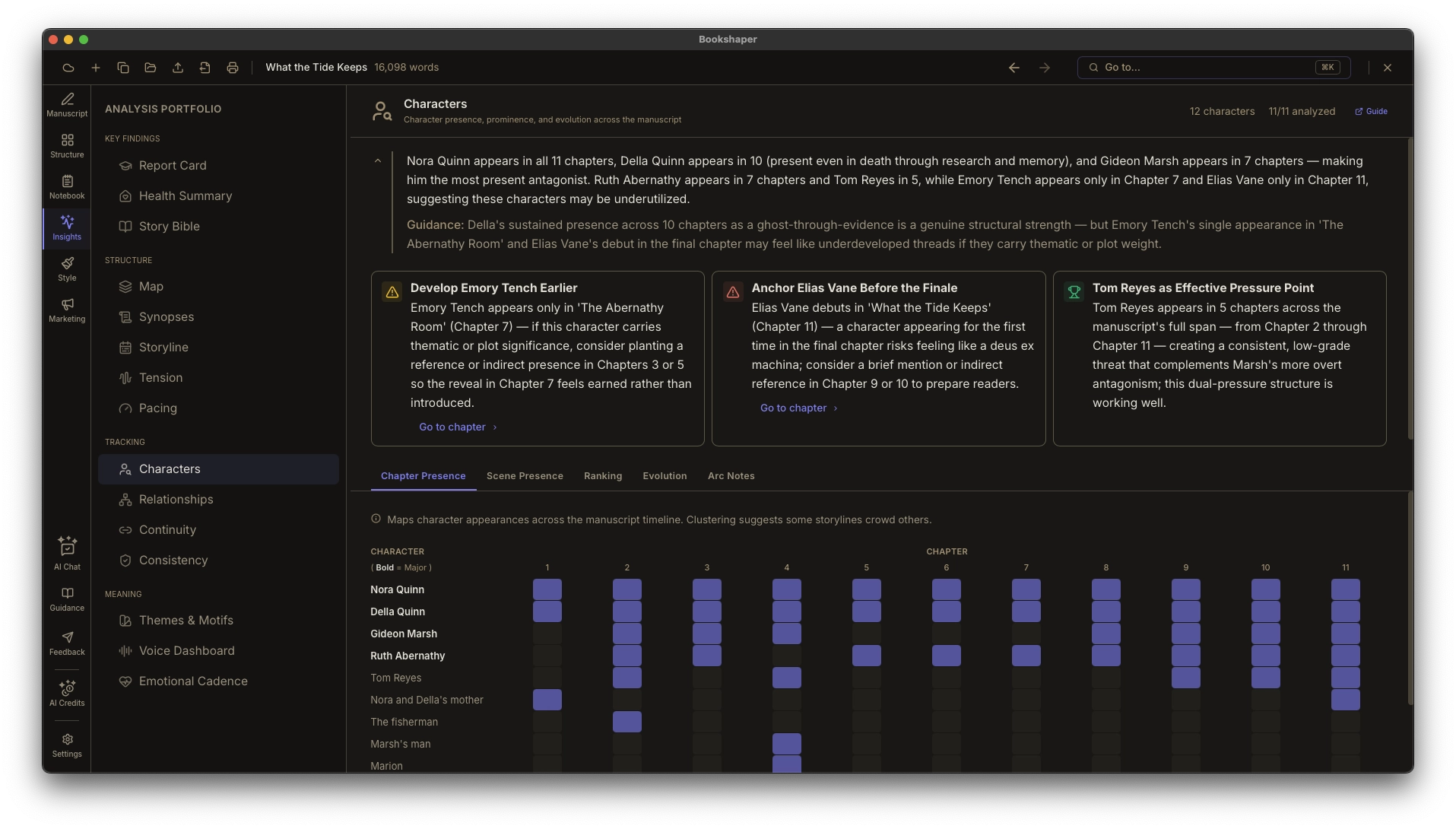Open the Marketing megaphone icon
The image size is (1456, 829).
pyautogui.click(x=67, y=310)
